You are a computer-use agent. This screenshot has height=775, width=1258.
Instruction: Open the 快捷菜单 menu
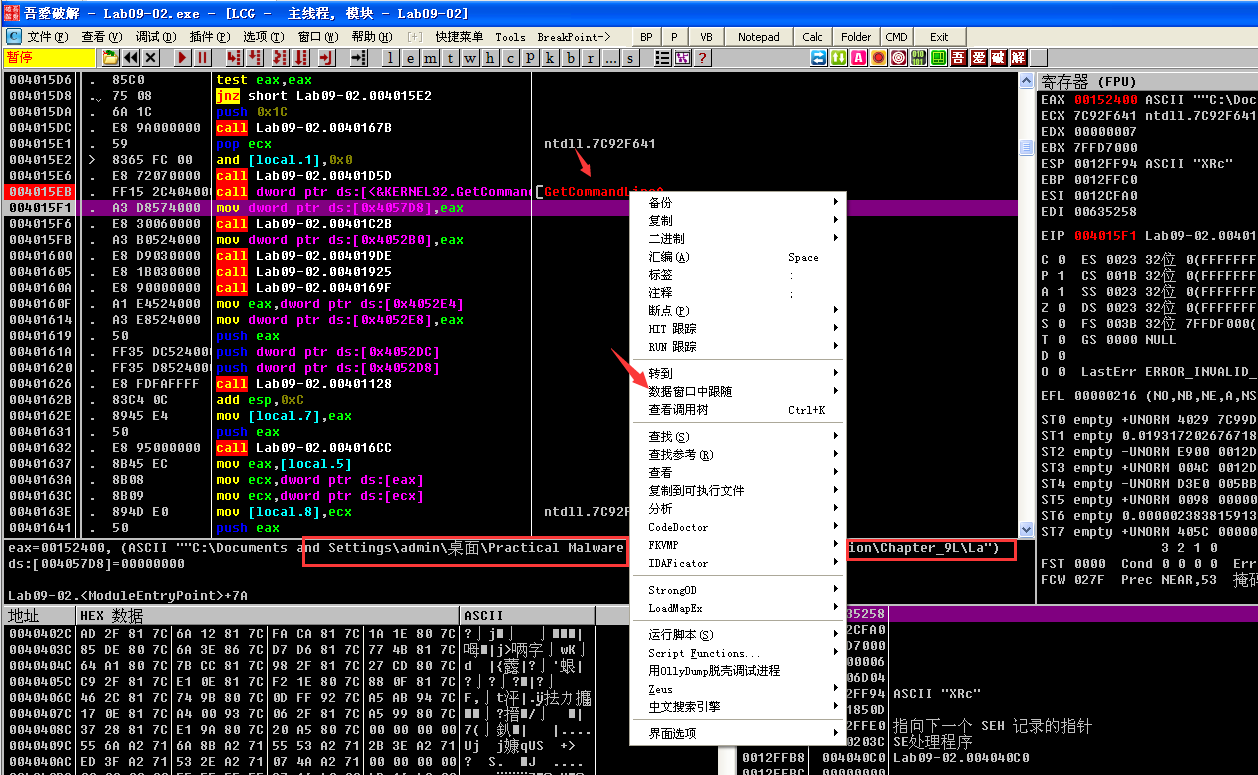click(x=460, y=37)
